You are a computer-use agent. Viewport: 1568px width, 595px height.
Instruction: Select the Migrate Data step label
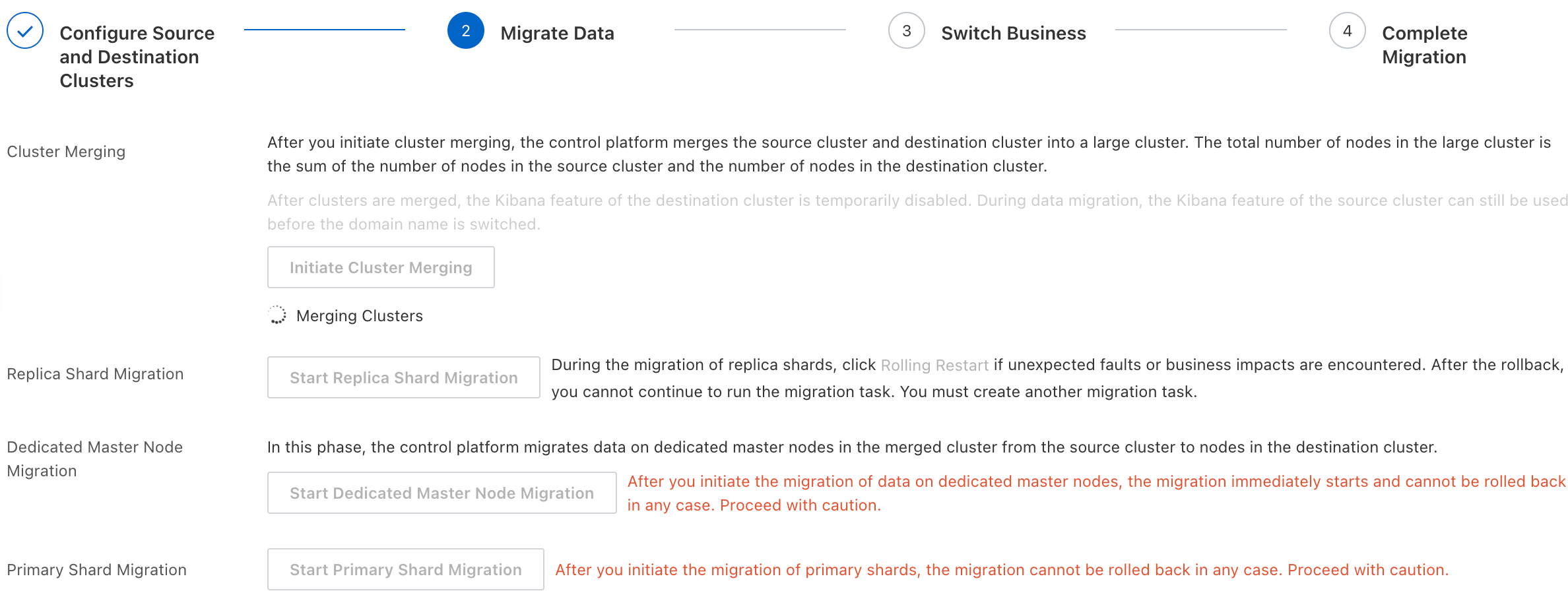[557, 33]
